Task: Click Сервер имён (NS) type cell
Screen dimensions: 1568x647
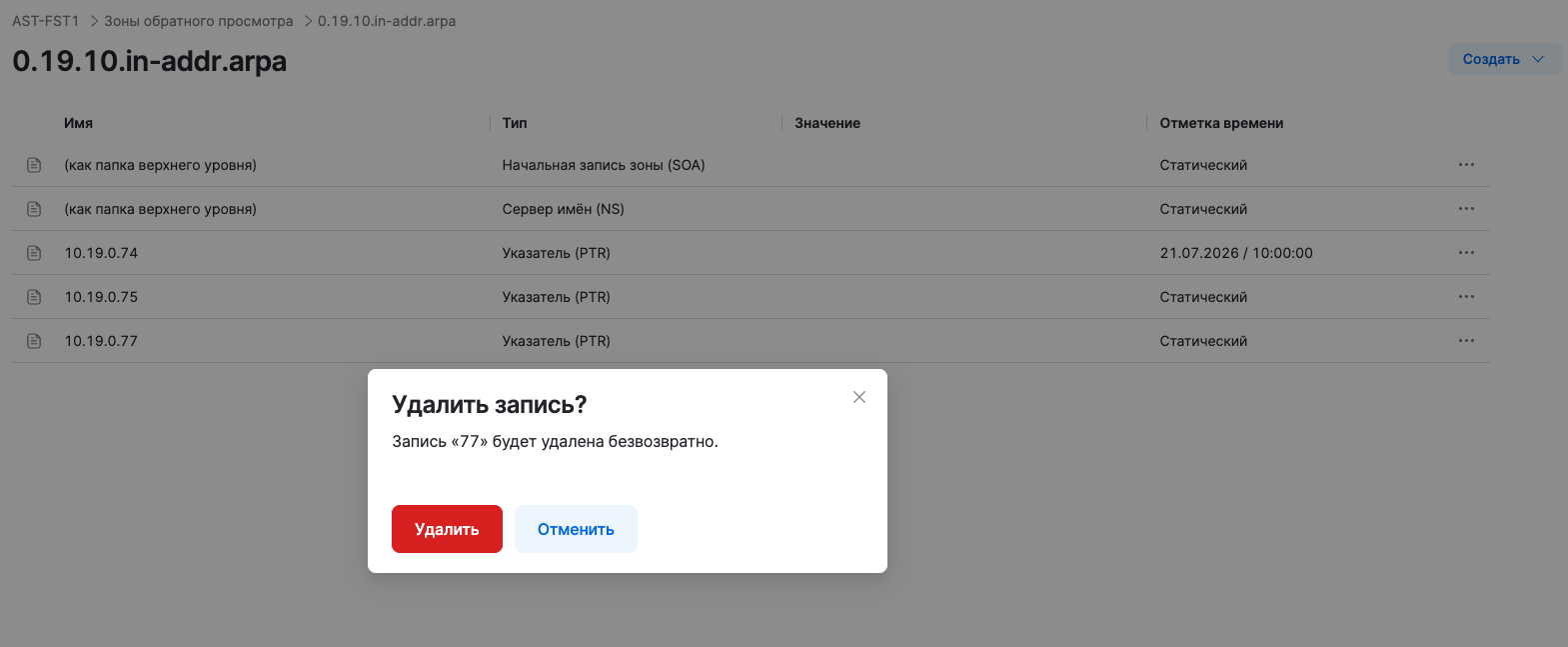Action: click(563, 209)
